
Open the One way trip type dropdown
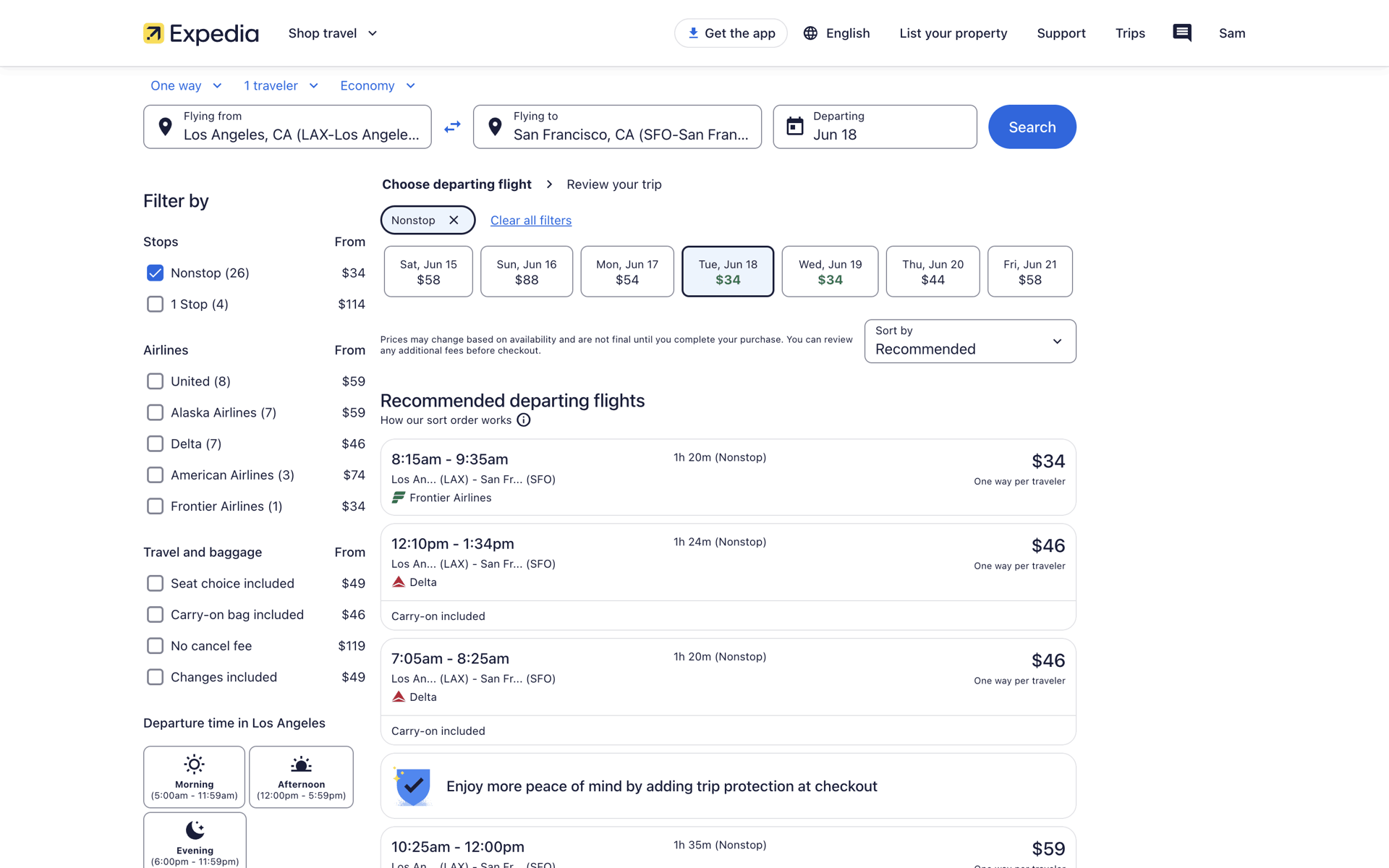click(x=186, y=85)
